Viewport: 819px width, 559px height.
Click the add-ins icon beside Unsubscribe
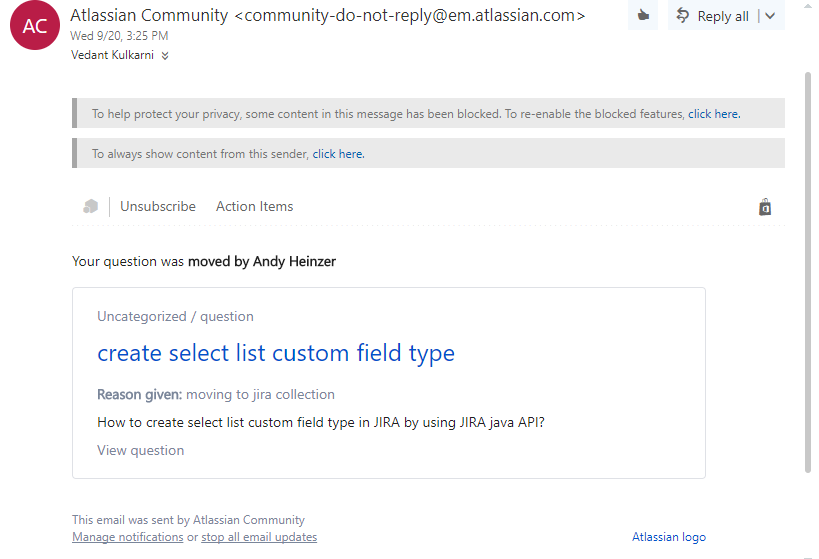[x=90, y=206]
